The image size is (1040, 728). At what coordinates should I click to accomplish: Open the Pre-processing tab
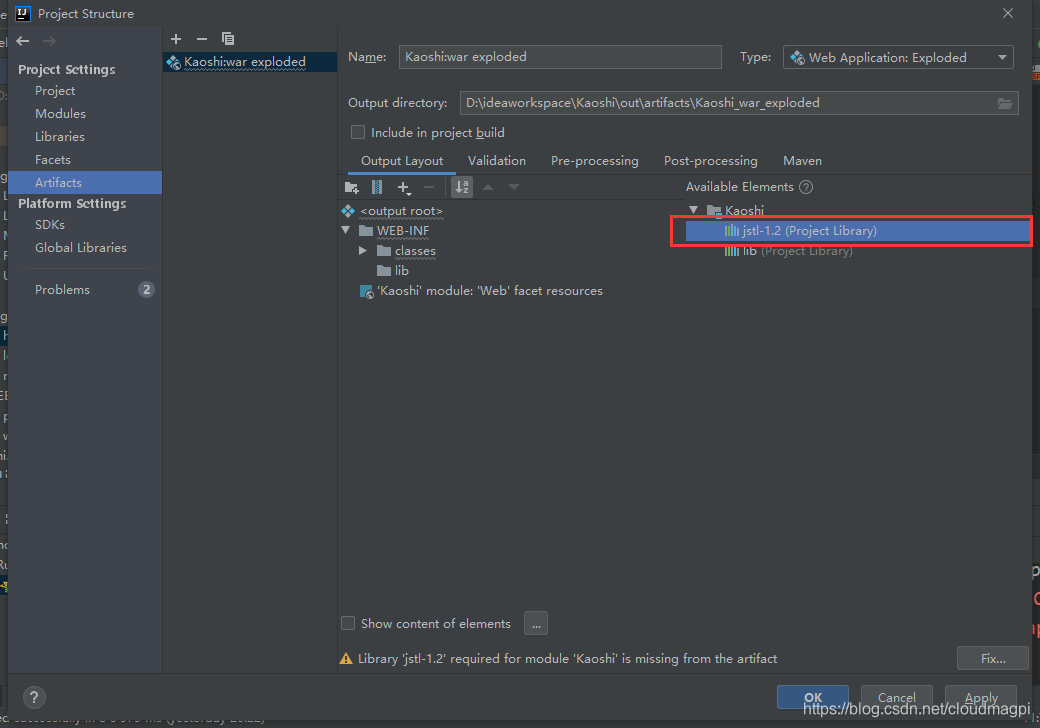(594, 161)
